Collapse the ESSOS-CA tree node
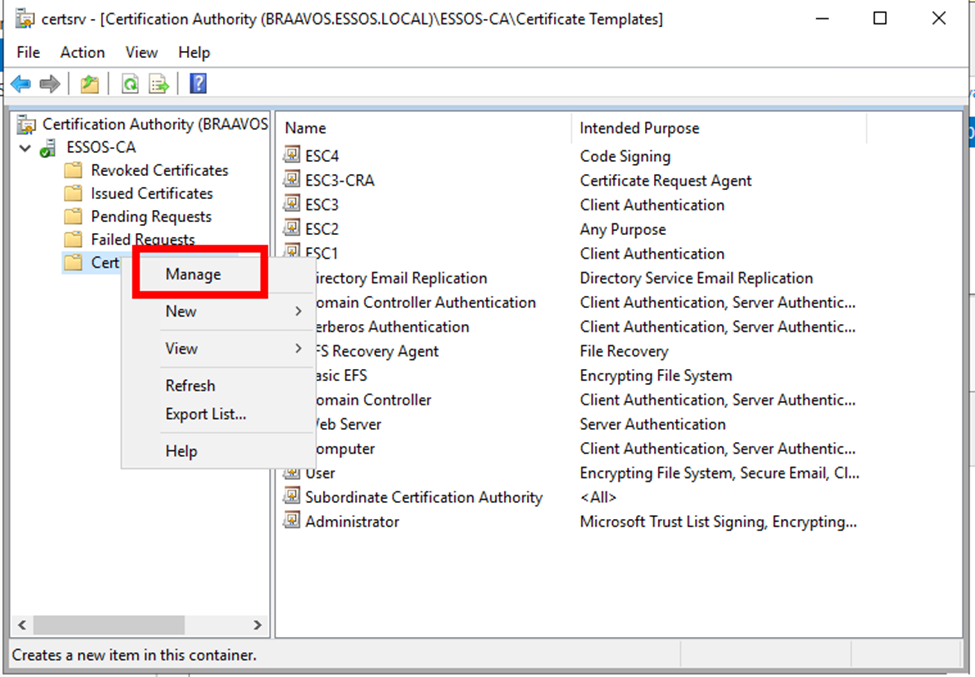975x677 pixels. tap(25, 148)
